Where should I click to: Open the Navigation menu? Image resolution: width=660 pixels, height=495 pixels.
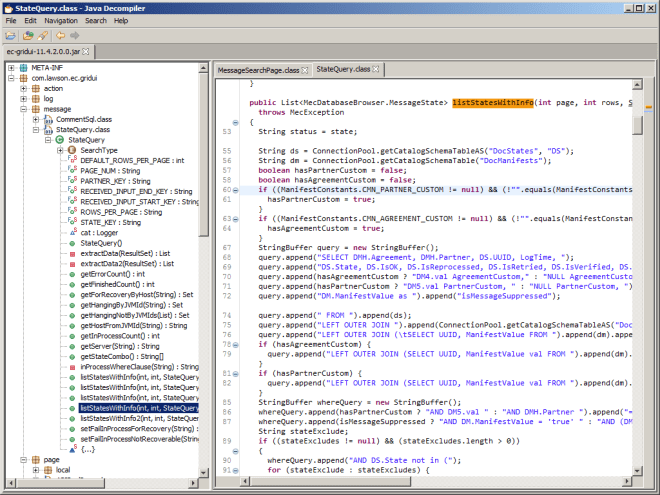(60, 20)
